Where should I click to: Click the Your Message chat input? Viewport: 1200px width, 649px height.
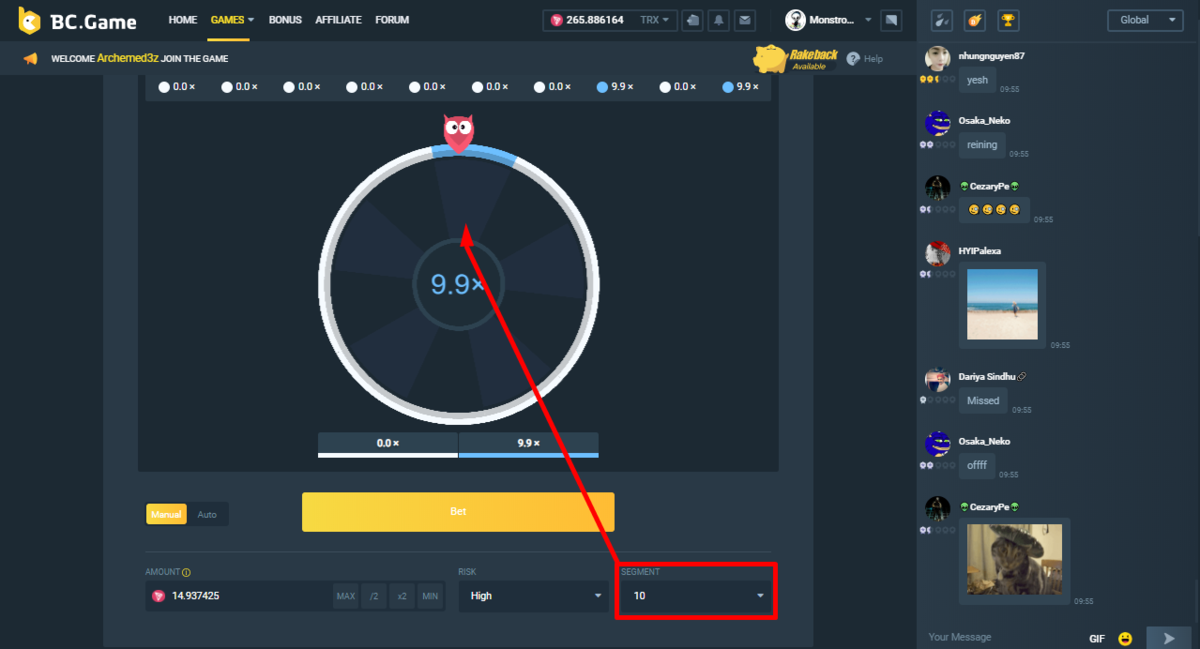[1000, 637]
